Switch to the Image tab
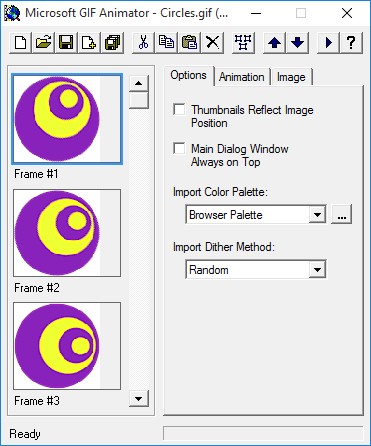 point(291,77)
